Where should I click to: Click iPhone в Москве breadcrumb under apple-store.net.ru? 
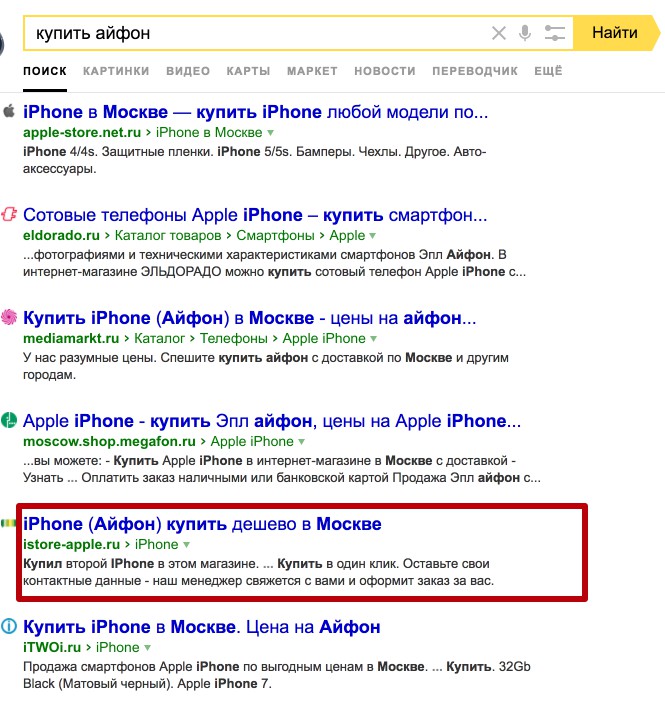point(209,132)
